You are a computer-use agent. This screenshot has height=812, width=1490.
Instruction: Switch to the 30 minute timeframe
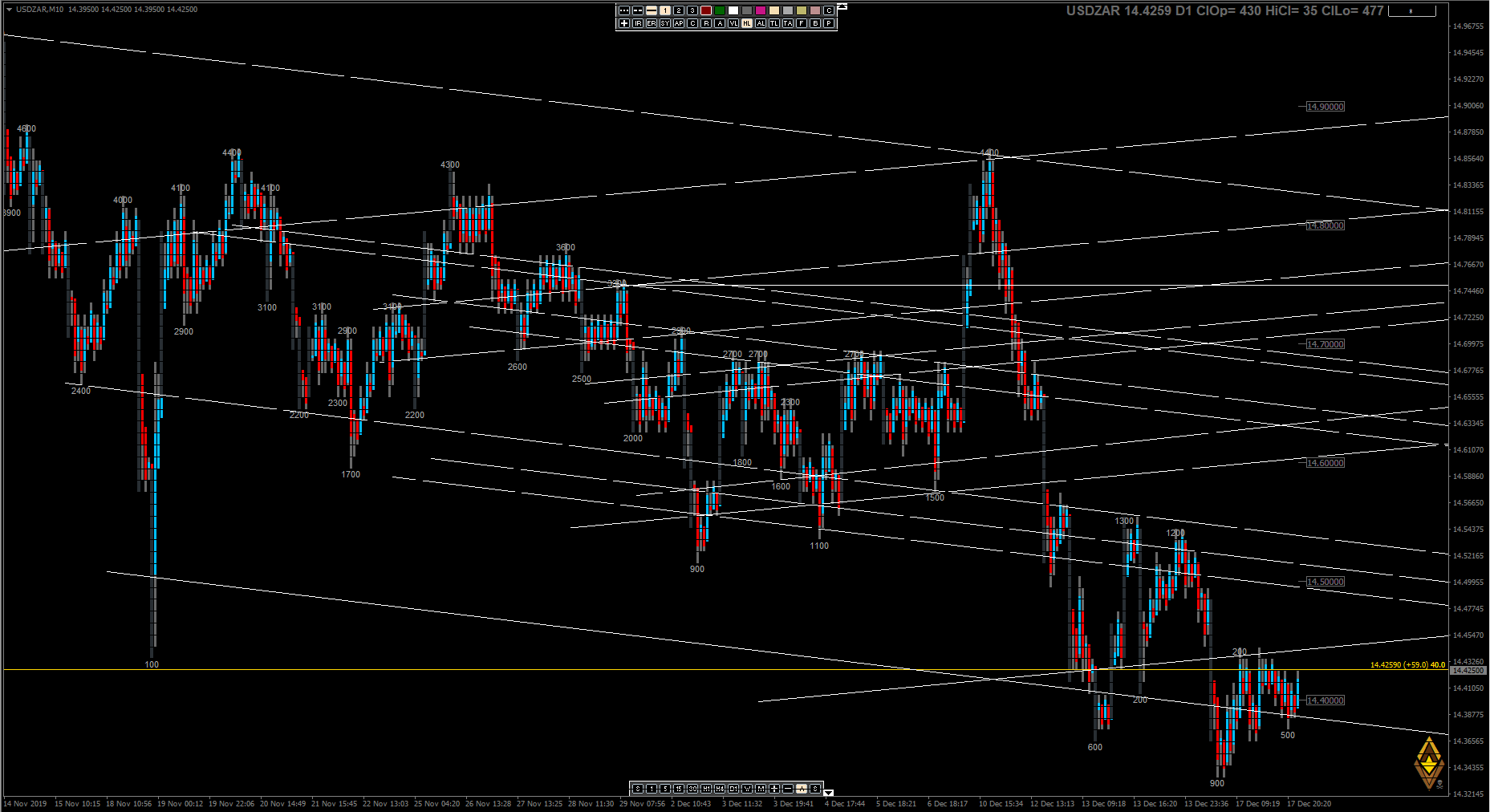(692, 789)
